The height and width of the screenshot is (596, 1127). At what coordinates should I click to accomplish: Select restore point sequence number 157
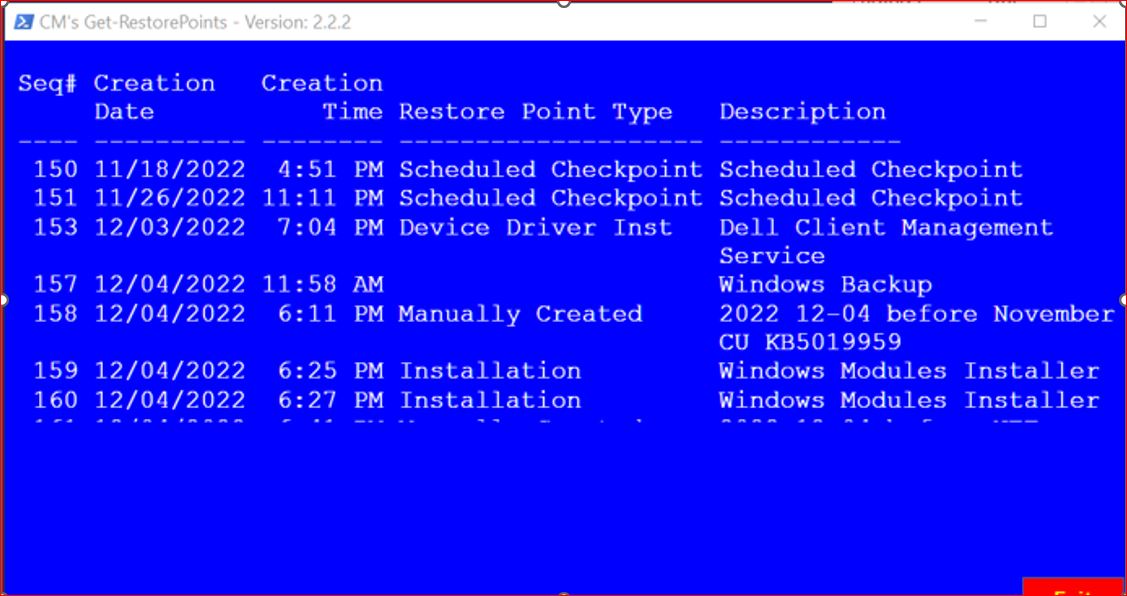pyautogui.click(x=55, y=285)
